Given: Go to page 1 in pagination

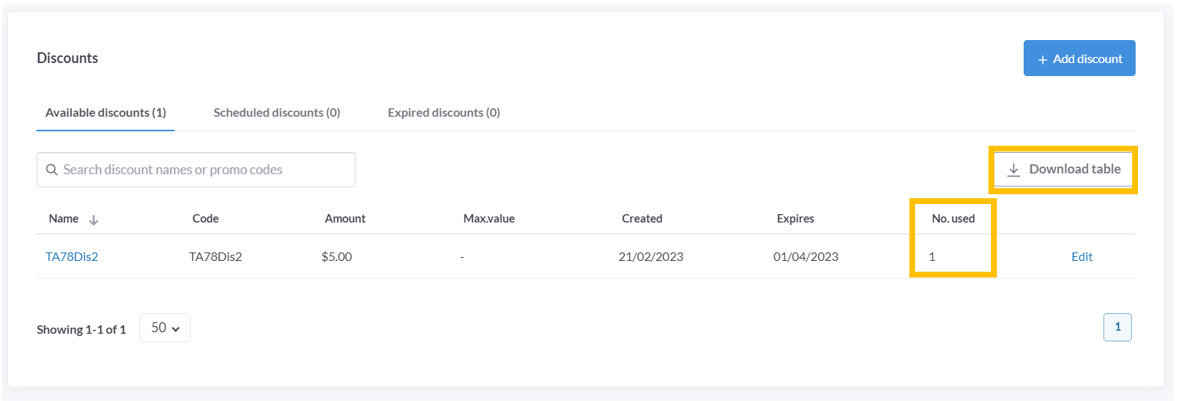Looking at the screenshot, I should click(1117, 327).
